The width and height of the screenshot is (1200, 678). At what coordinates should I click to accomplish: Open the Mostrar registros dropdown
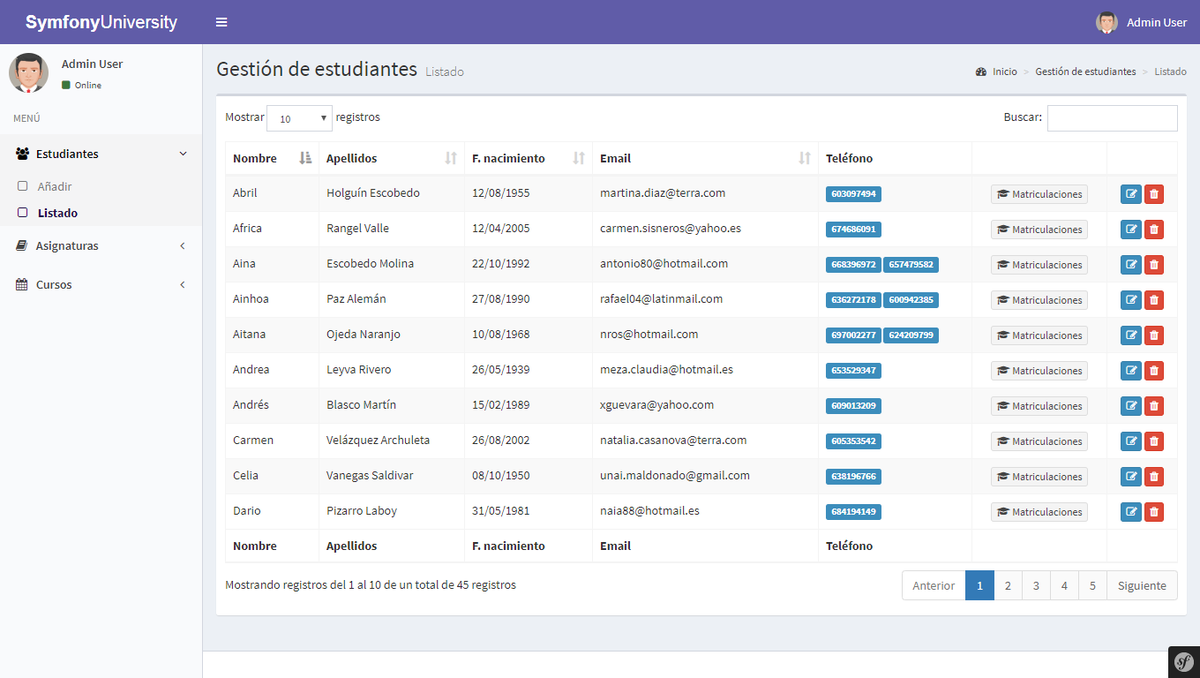[299, 117]
